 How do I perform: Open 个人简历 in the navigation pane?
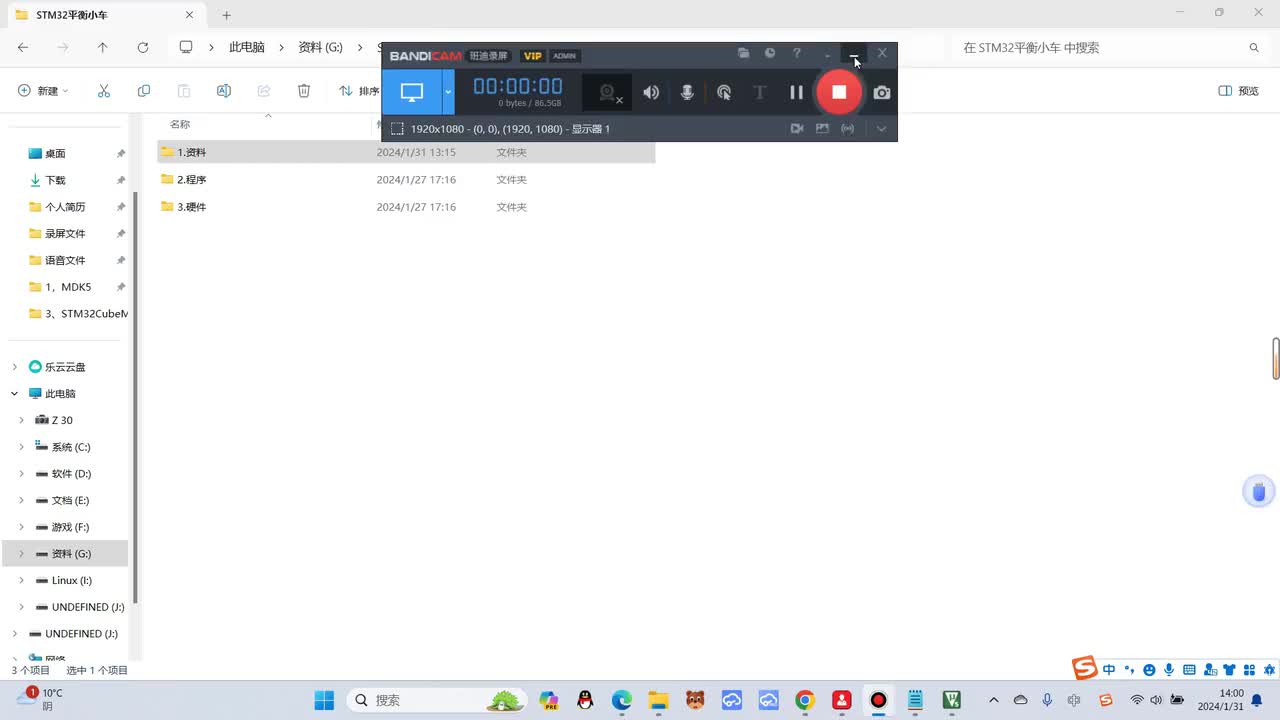[65, 207]
